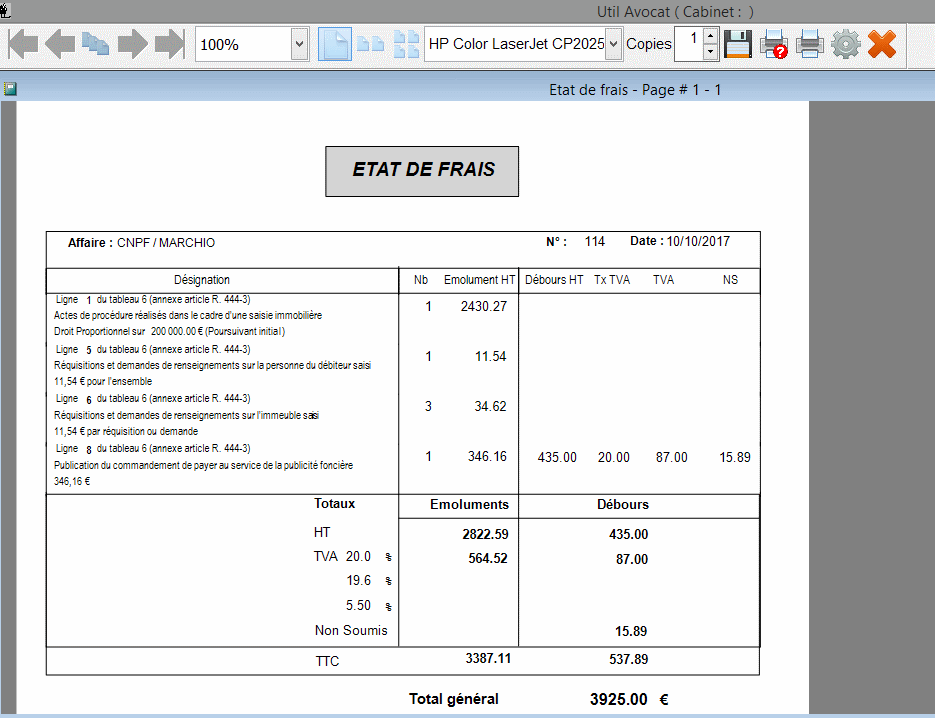The width and height of the screenshot is (935, 718).
Task: Select two-page view mode
Action: [x=370, y=44]
